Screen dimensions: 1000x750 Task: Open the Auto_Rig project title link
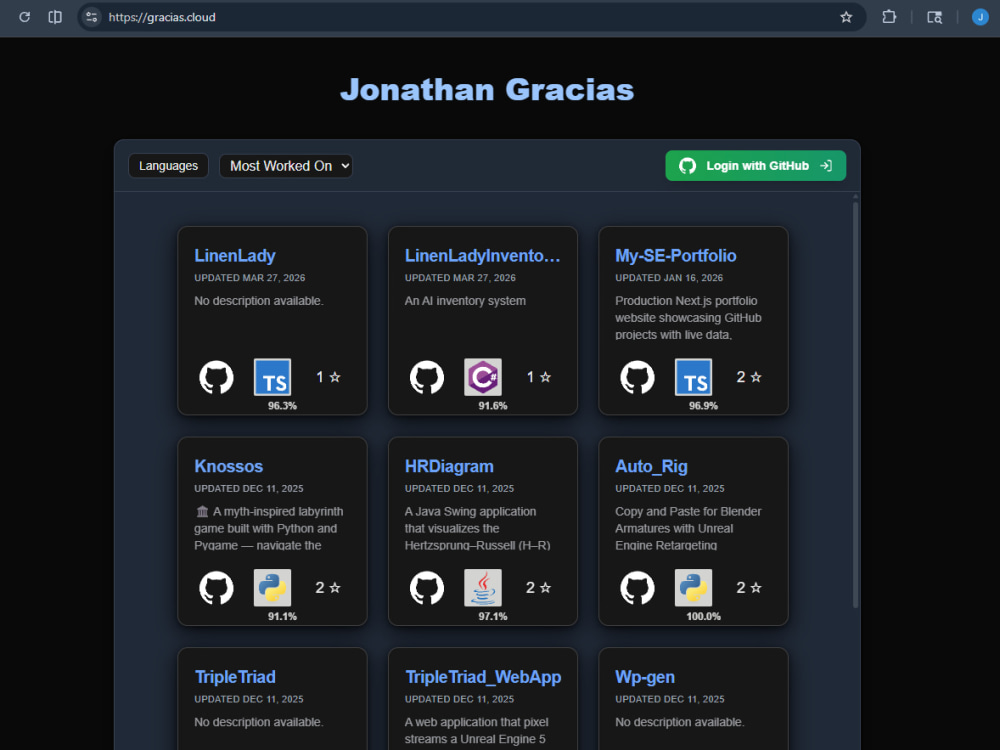point(651,466)
